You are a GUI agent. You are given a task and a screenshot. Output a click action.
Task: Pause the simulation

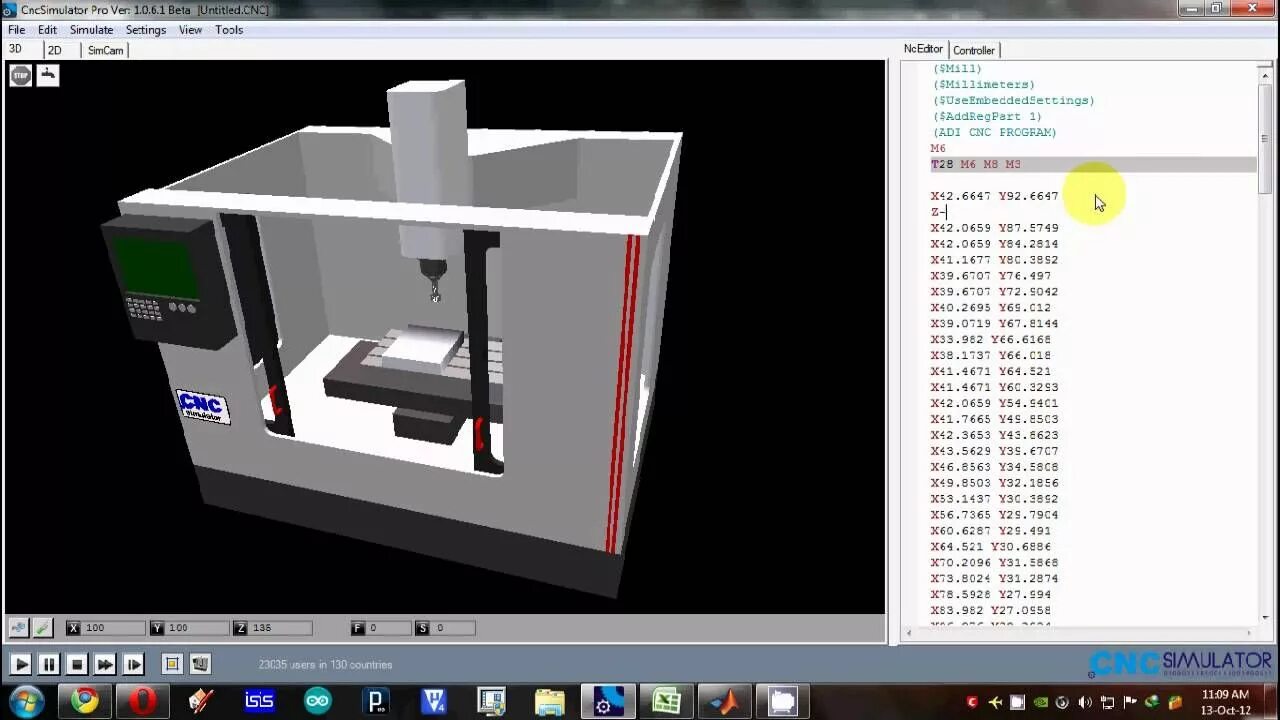pos(48,664)
